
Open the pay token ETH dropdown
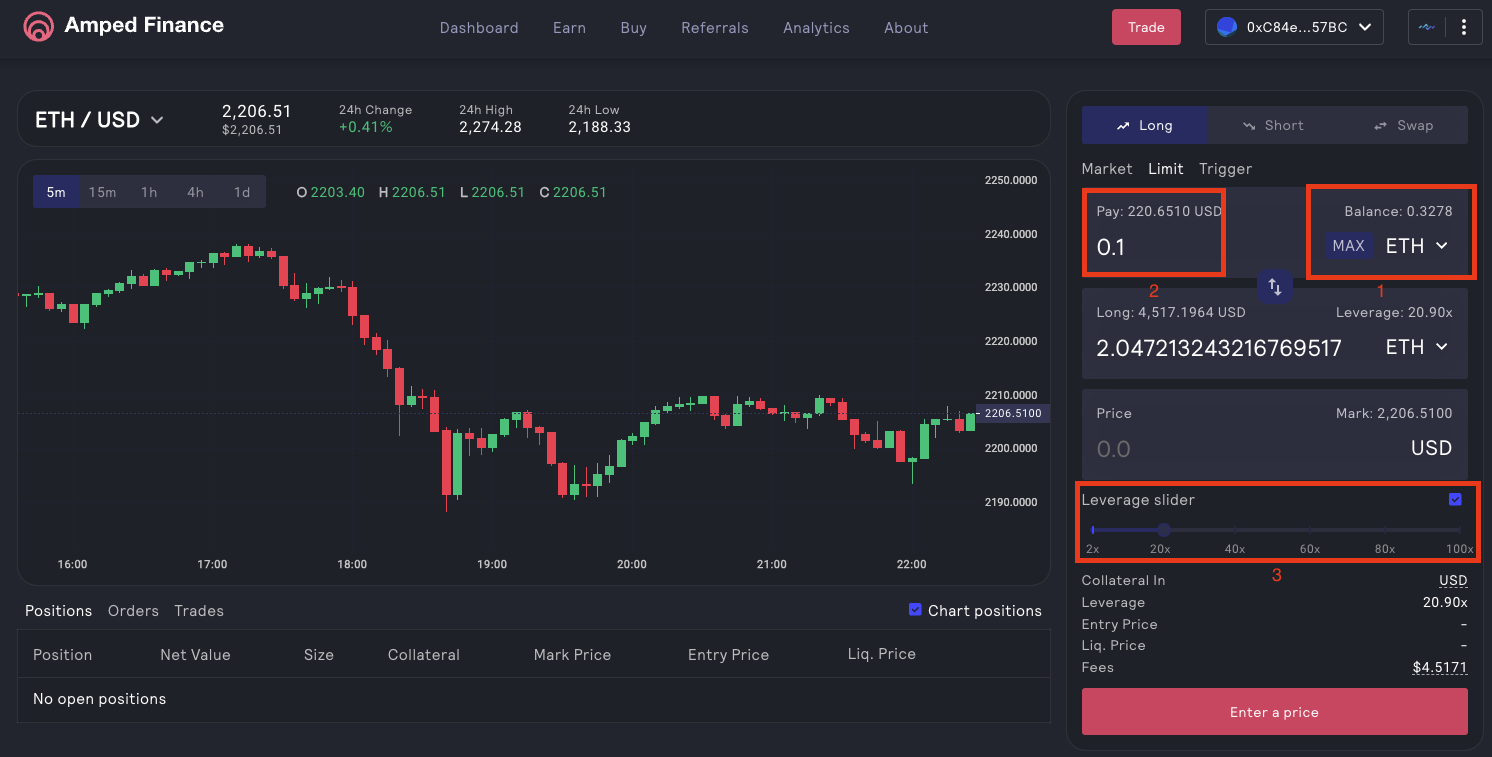(1417, 246)
